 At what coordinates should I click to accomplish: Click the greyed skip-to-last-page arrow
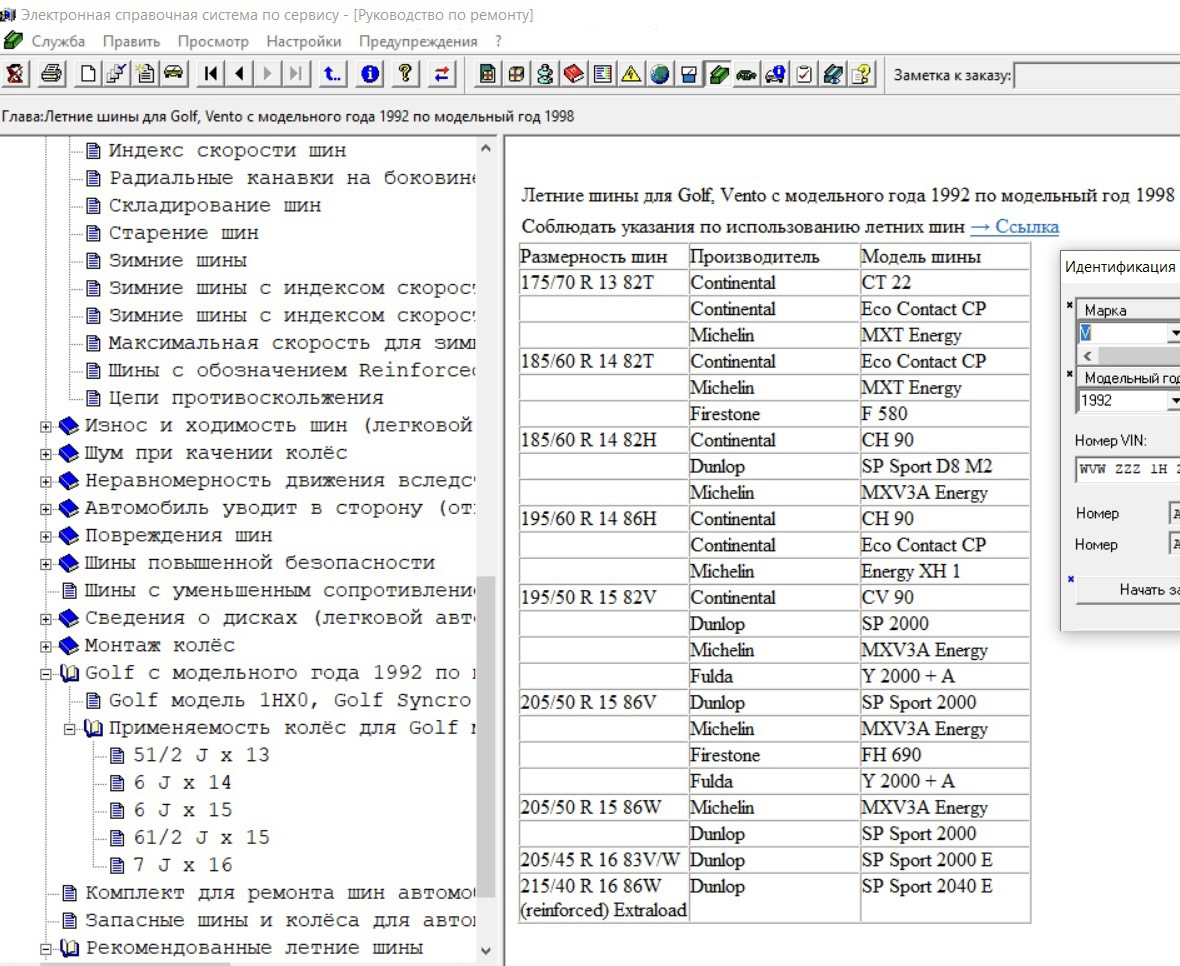(297, 74)
